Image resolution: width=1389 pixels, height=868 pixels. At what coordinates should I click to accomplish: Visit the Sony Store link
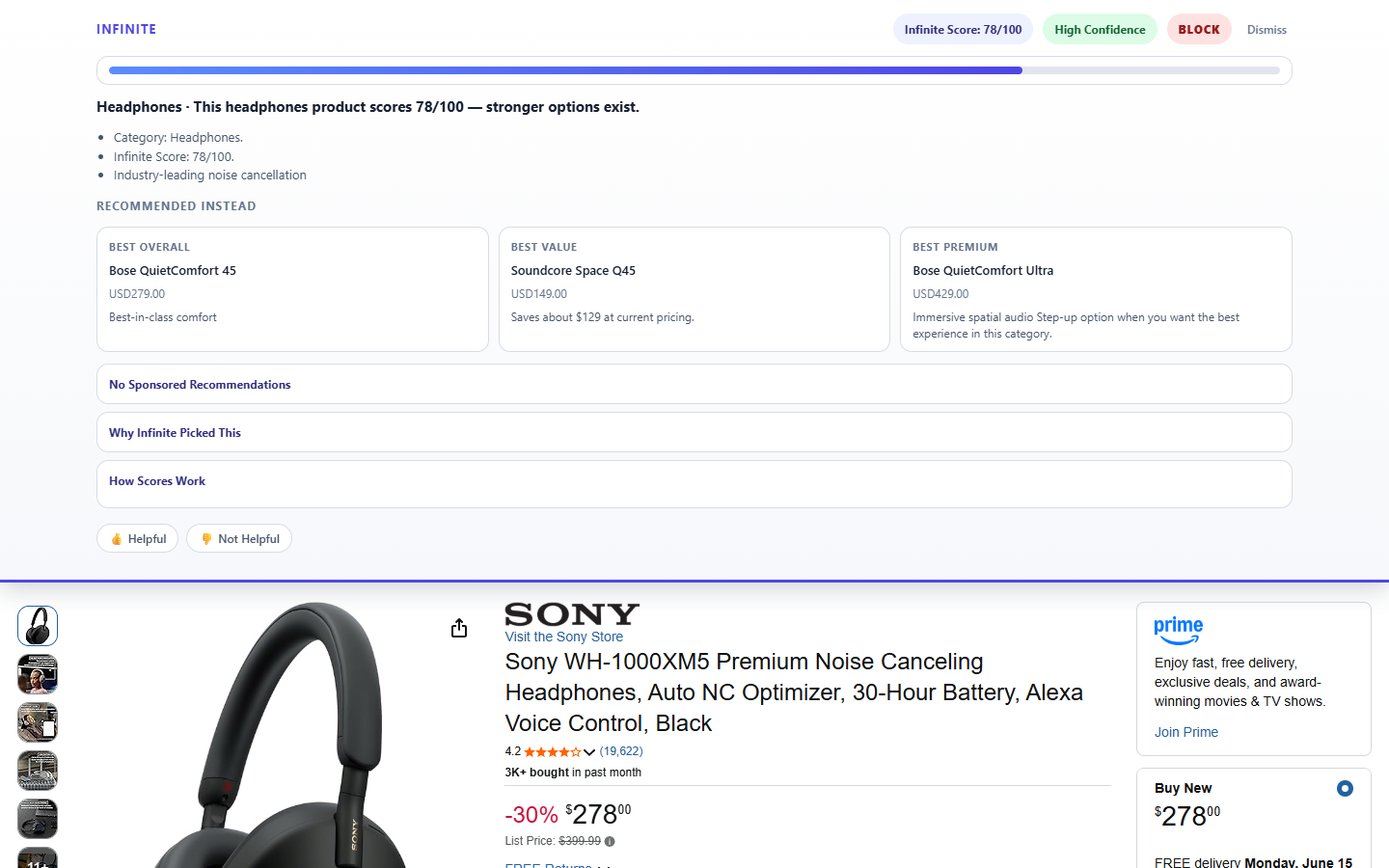click(x=564, y=637)
